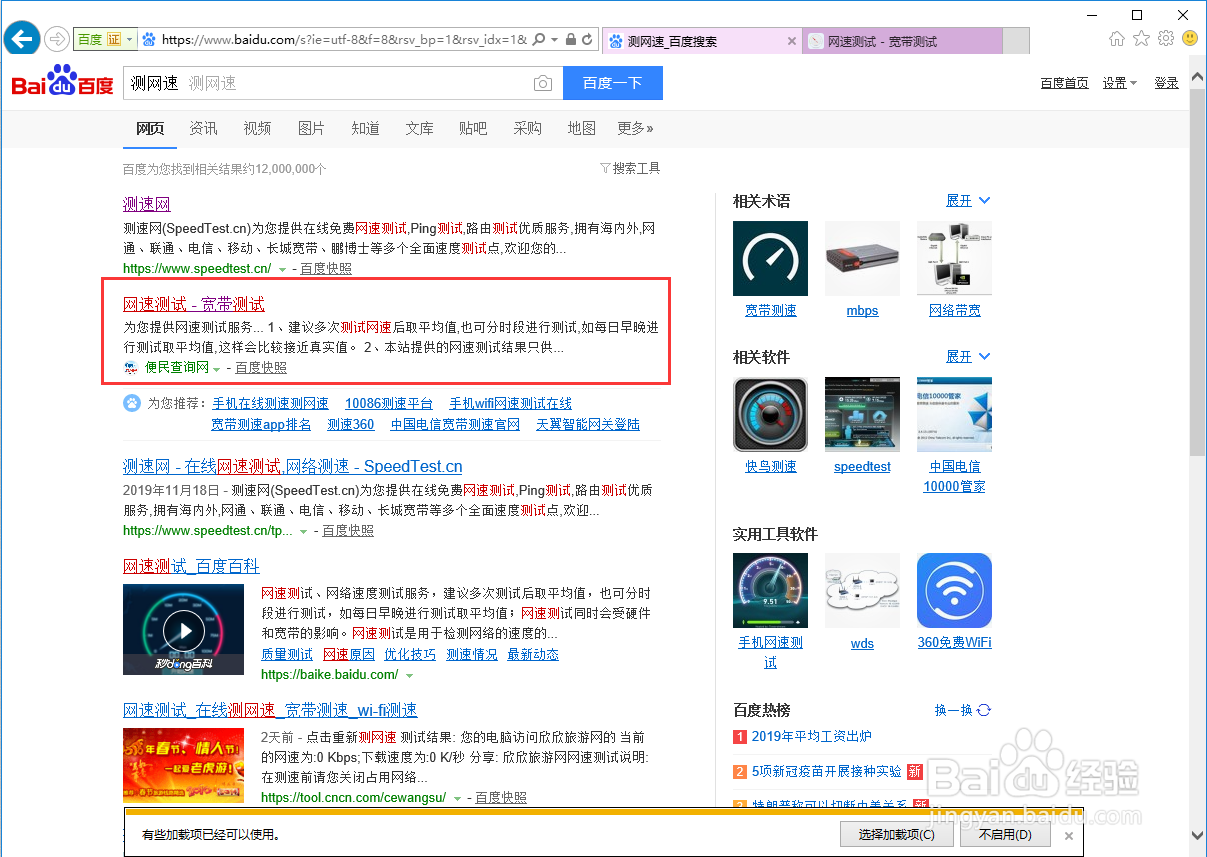
Task: Click the search query input box
Action: pos(342,83)
